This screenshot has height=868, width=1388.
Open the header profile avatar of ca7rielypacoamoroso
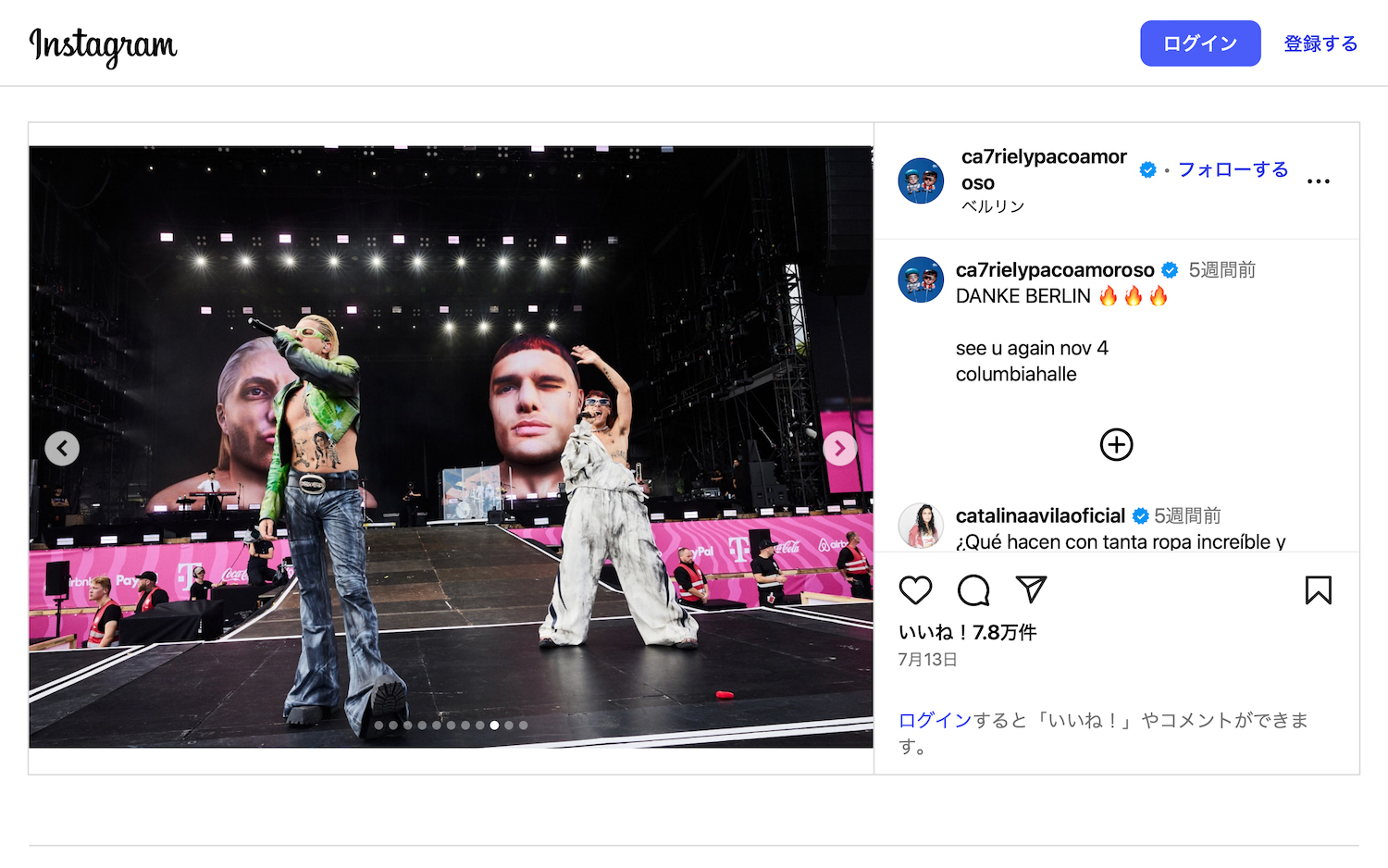coord(921,180)
